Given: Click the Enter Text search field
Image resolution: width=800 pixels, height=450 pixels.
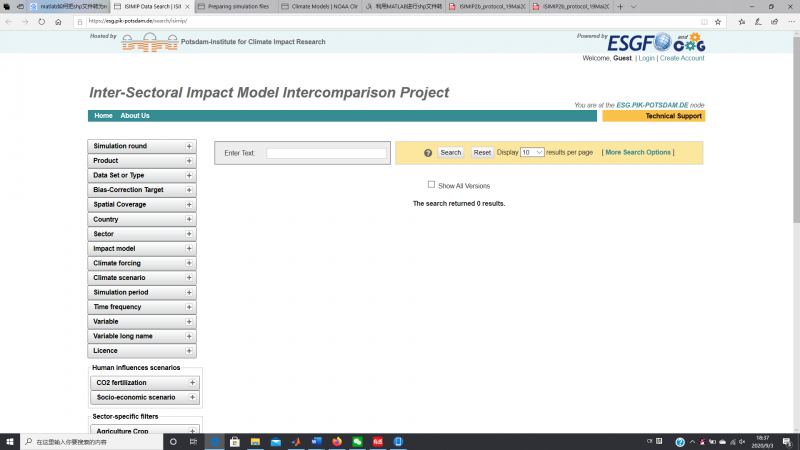Looking at the screenshot, I should pos(326,153).
